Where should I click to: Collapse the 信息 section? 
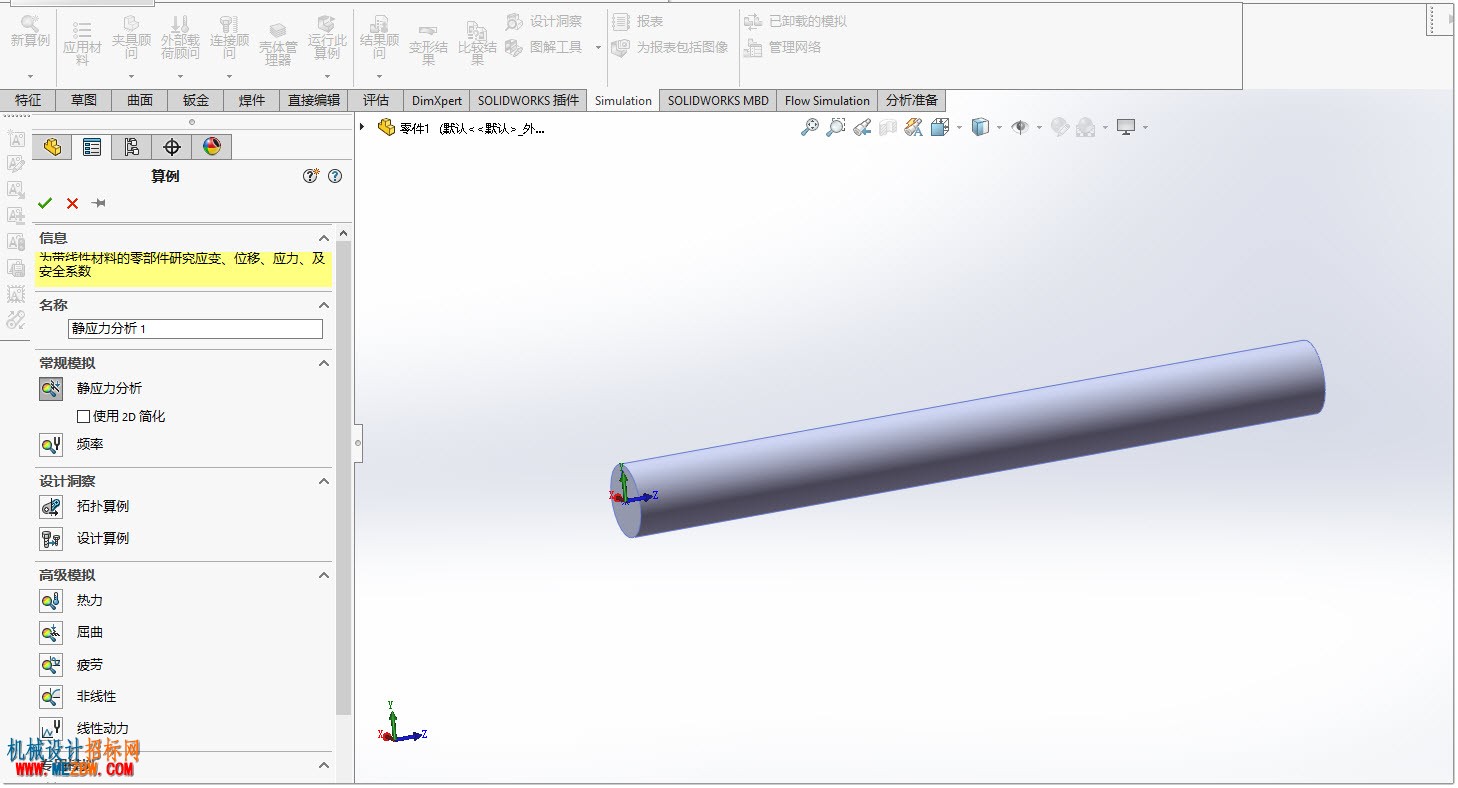click(x=323, y=238)
